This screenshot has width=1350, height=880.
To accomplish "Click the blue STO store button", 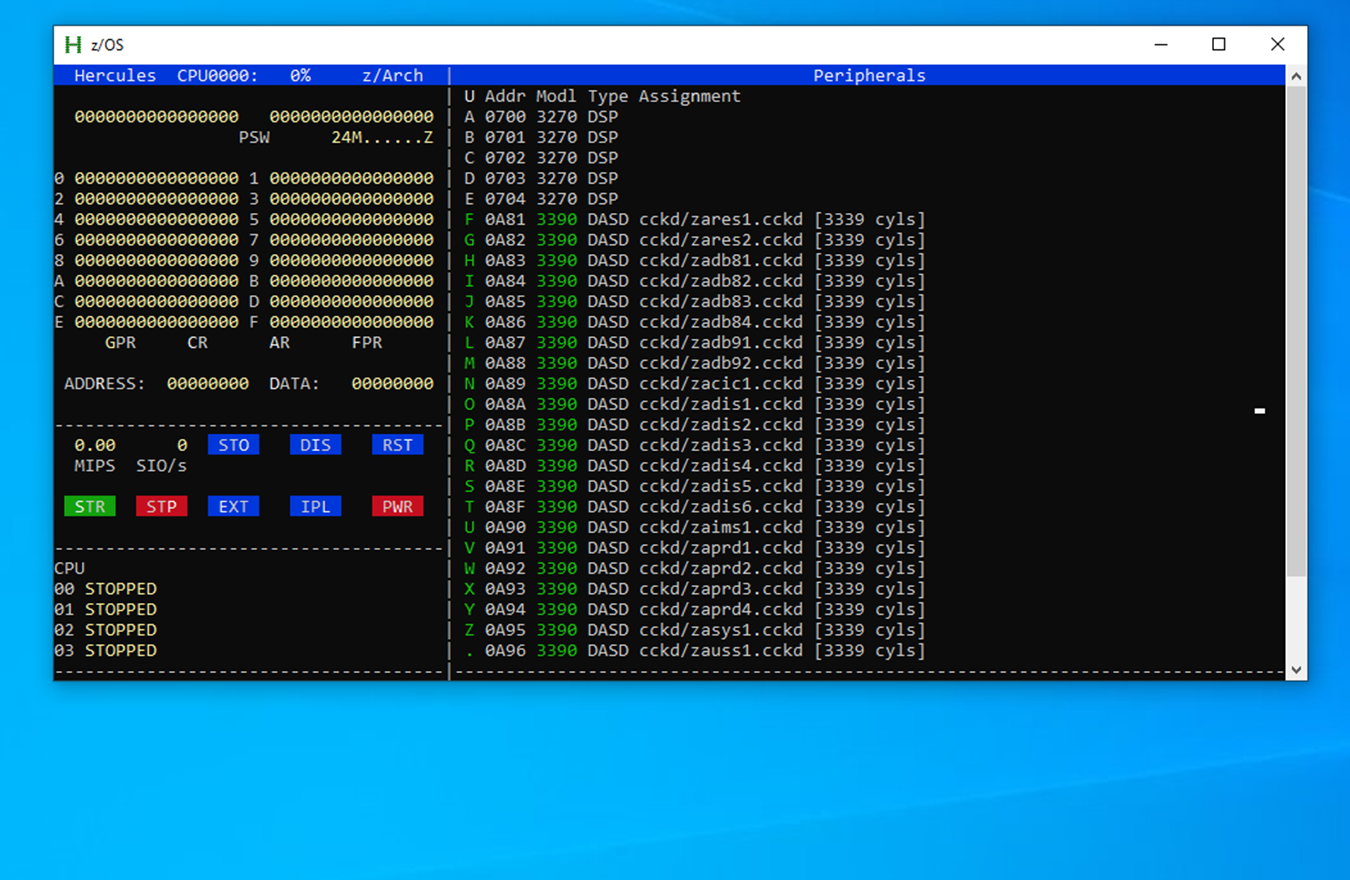I will 233,445.
